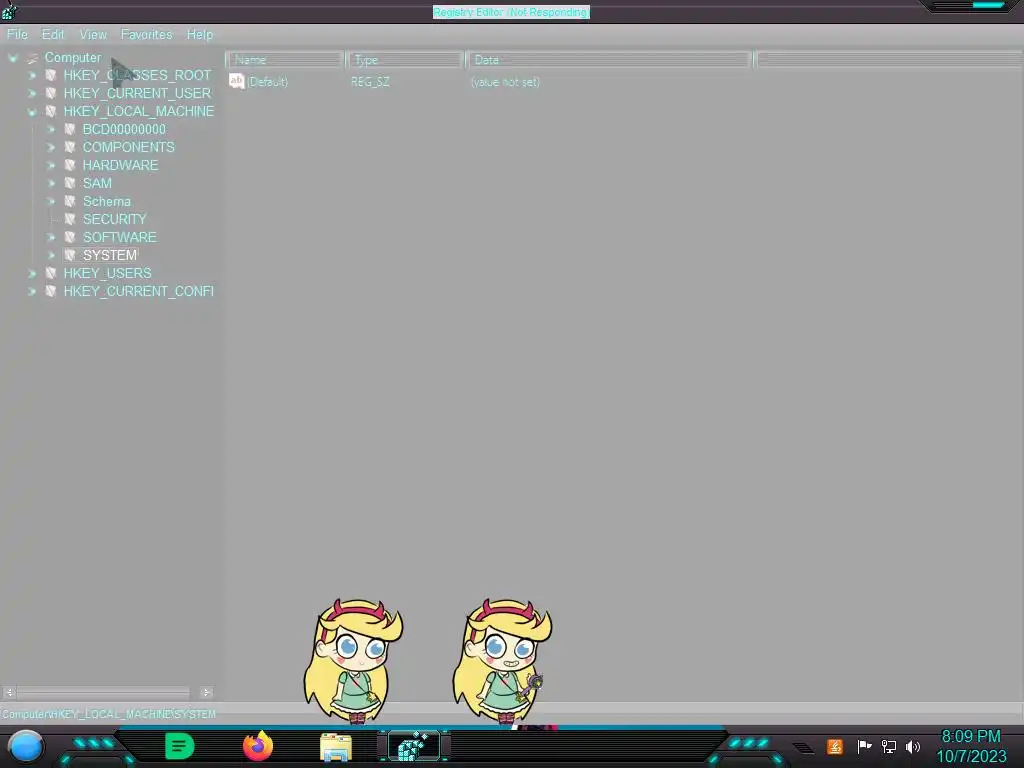Image resolution: width=1024 pixels, height=768 pixels.
Task: Open the Favorites menu
Action: (146, 35)
